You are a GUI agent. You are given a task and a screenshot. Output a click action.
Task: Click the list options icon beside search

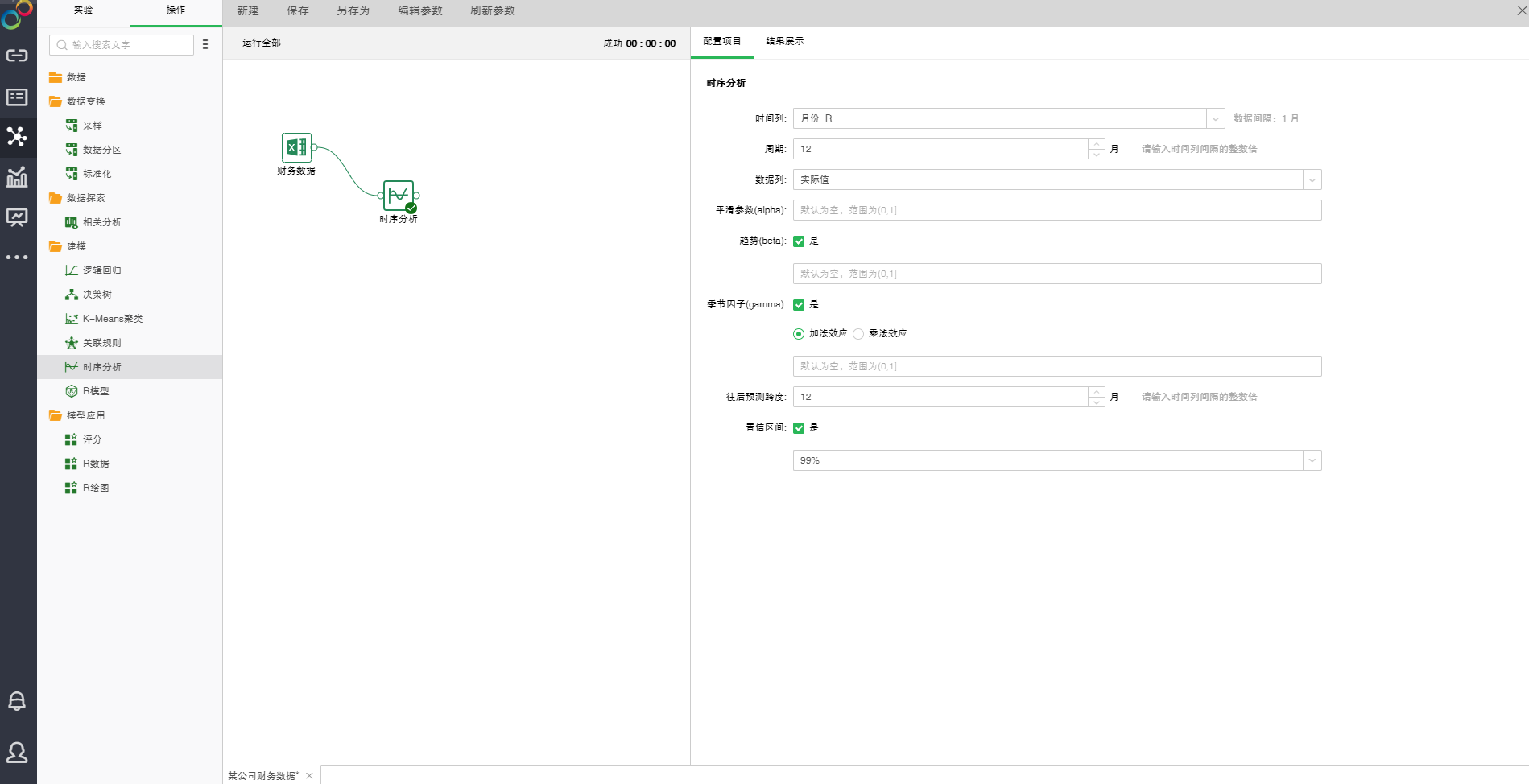pyautogui.click(x=205, y=45)
